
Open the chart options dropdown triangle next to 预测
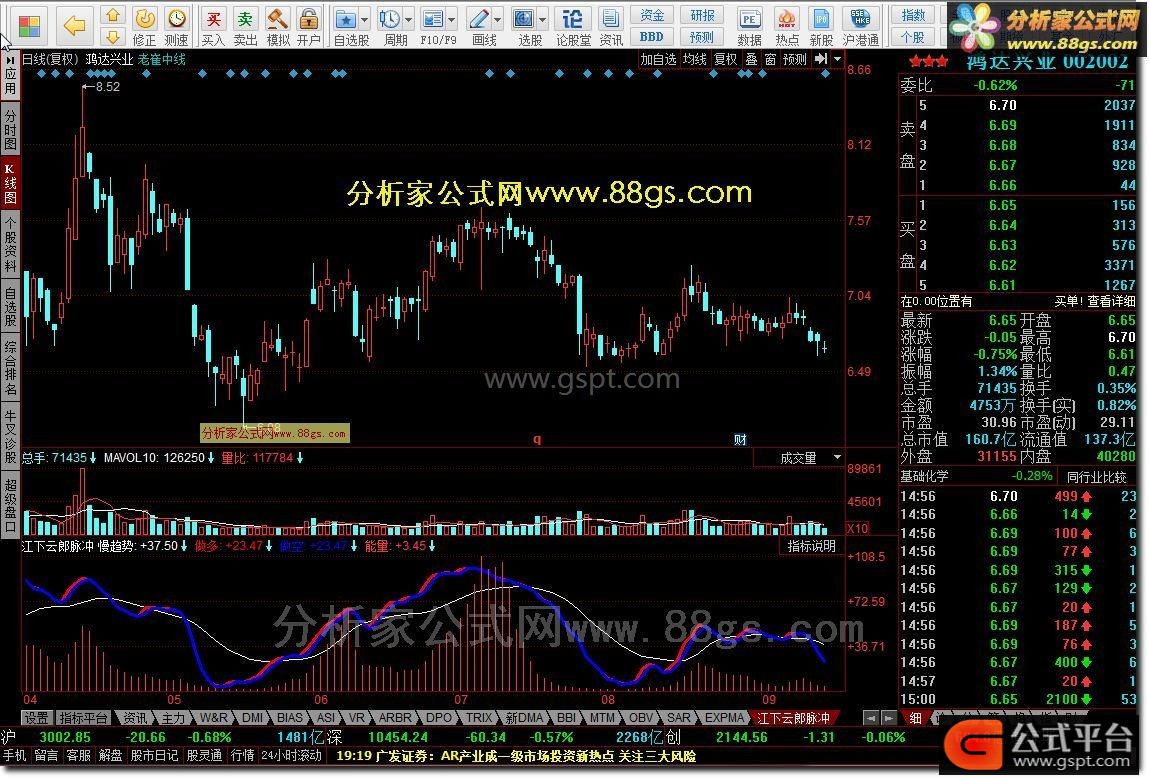coord(838,59)
